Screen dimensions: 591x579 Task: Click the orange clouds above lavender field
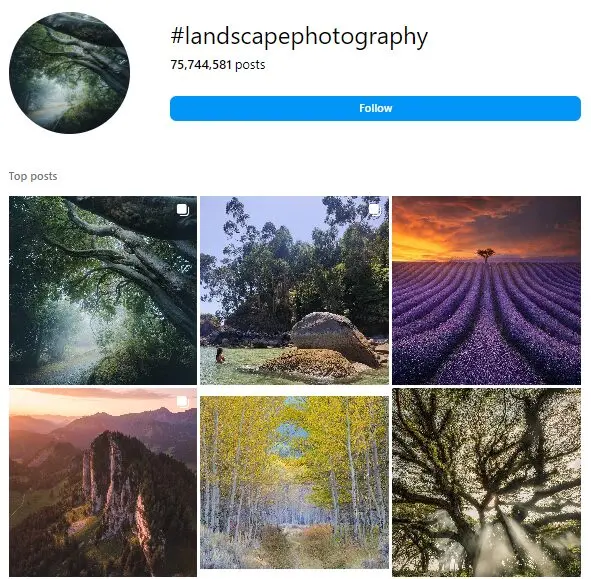(x=486, y=226)
